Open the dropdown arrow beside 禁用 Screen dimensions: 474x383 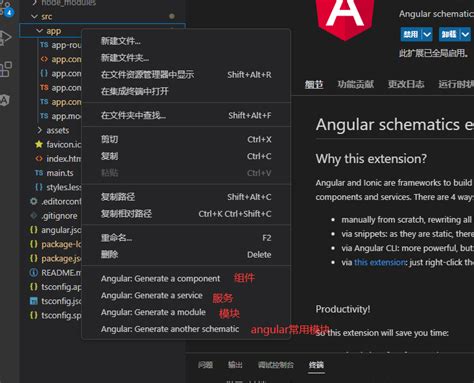click(427, 34)
